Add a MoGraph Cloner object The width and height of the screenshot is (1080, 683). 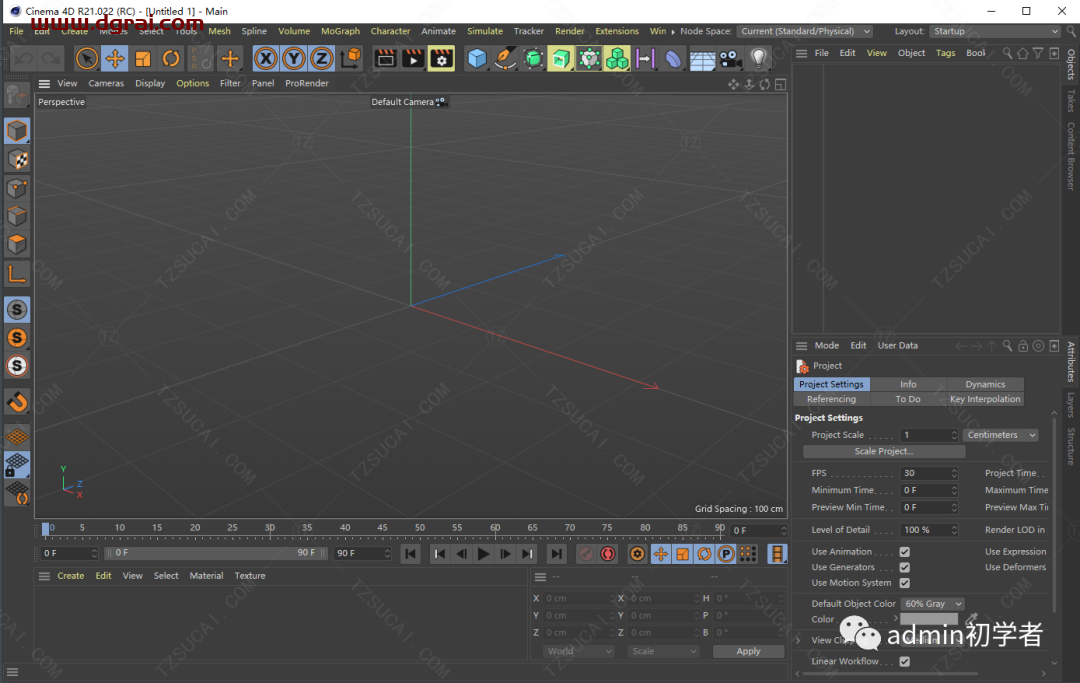(x=589, y=59)
